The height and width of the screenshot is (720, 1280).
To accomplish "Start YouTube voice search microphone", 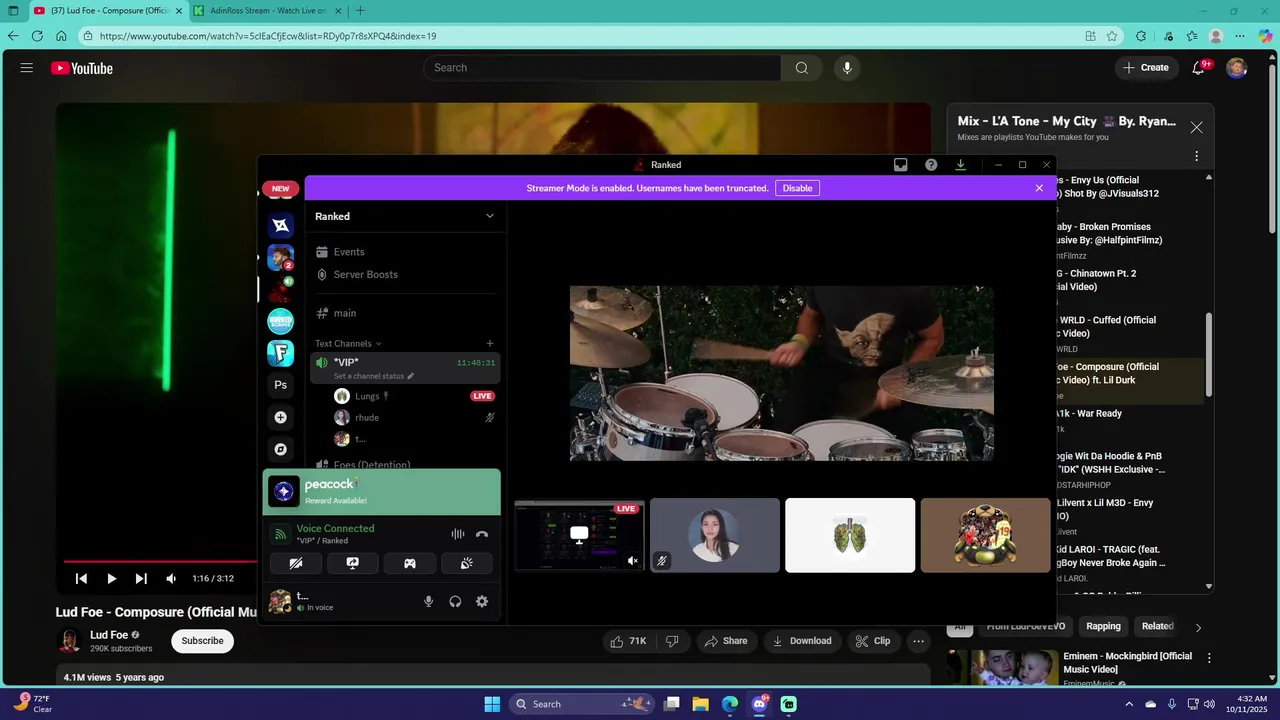I will (847, 68).
